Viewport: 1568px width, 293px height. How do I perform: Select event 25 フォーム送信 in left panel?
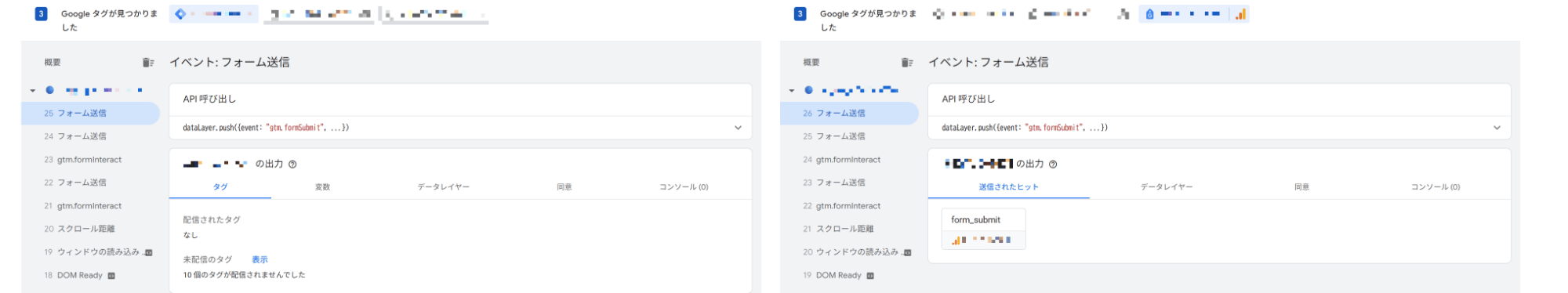tap(90, 114)
